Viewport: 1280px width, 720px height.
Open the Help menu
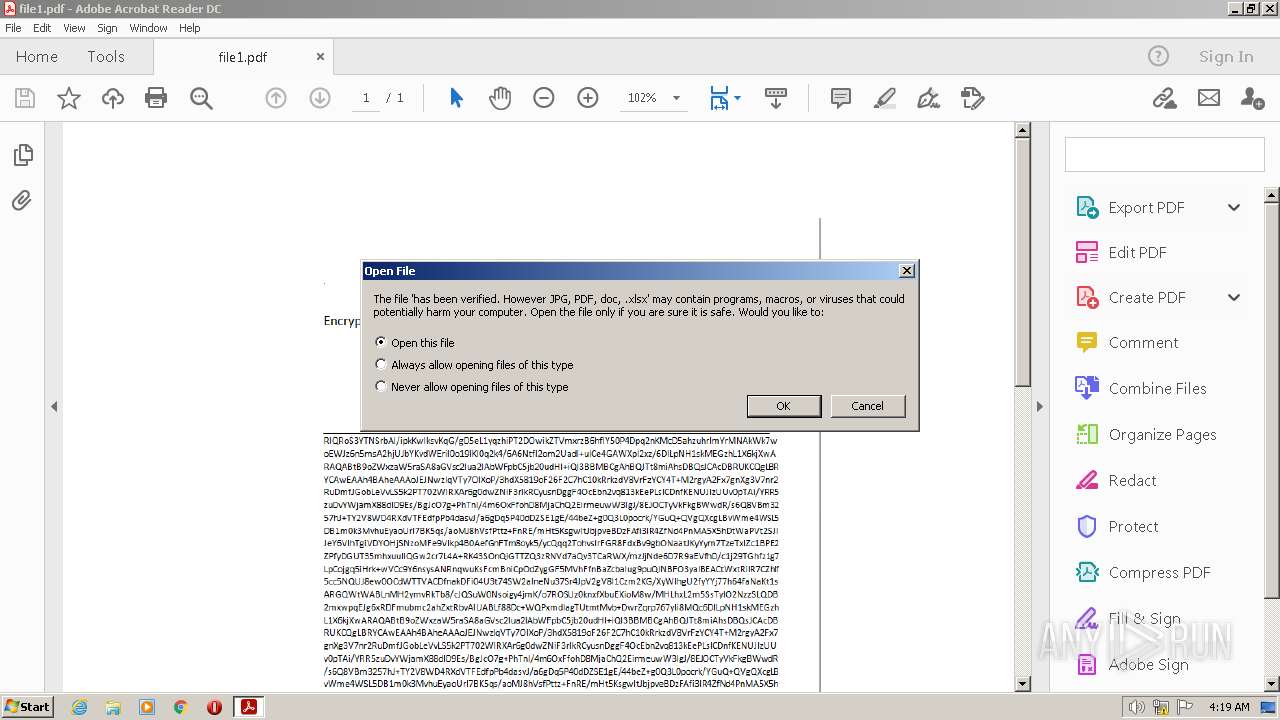pyautogui.click(x=190, y=28)
